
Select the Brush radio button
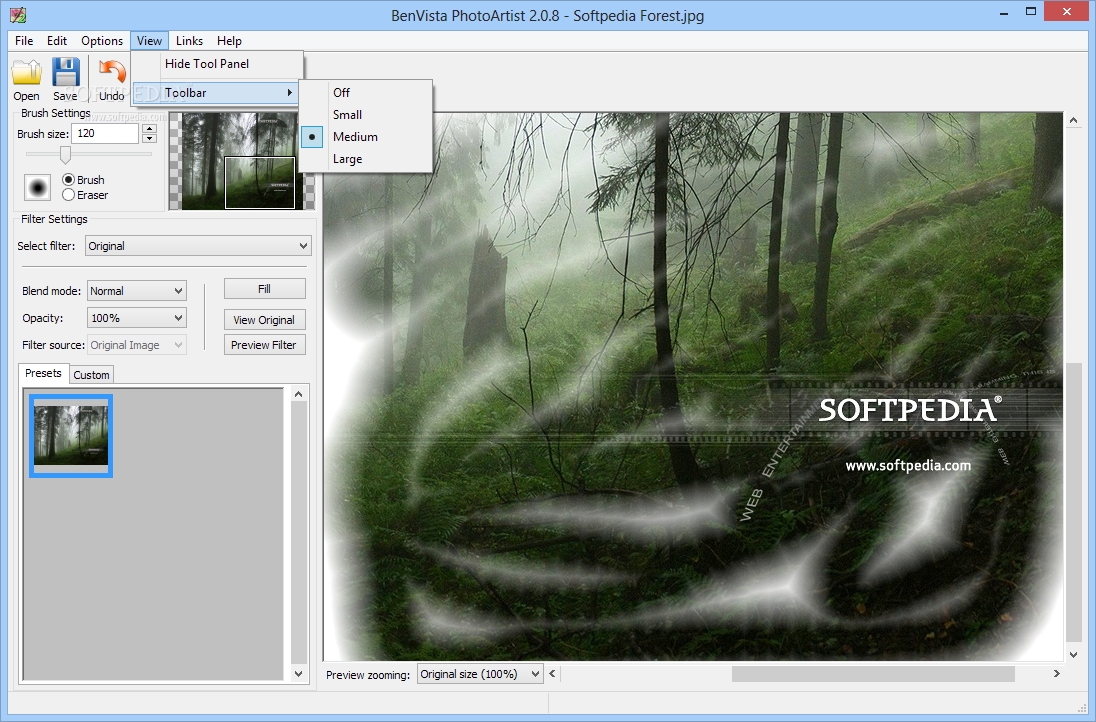(68, 180)
